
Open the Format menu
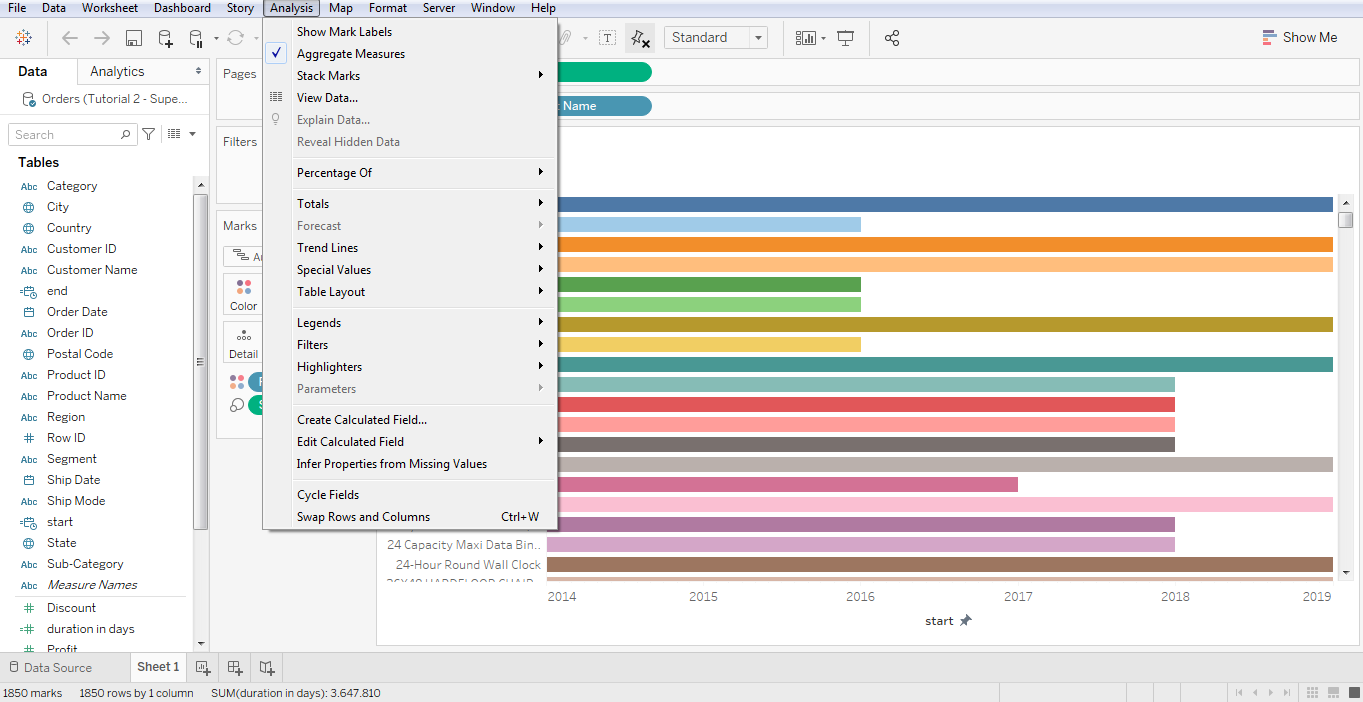[388, 8]
